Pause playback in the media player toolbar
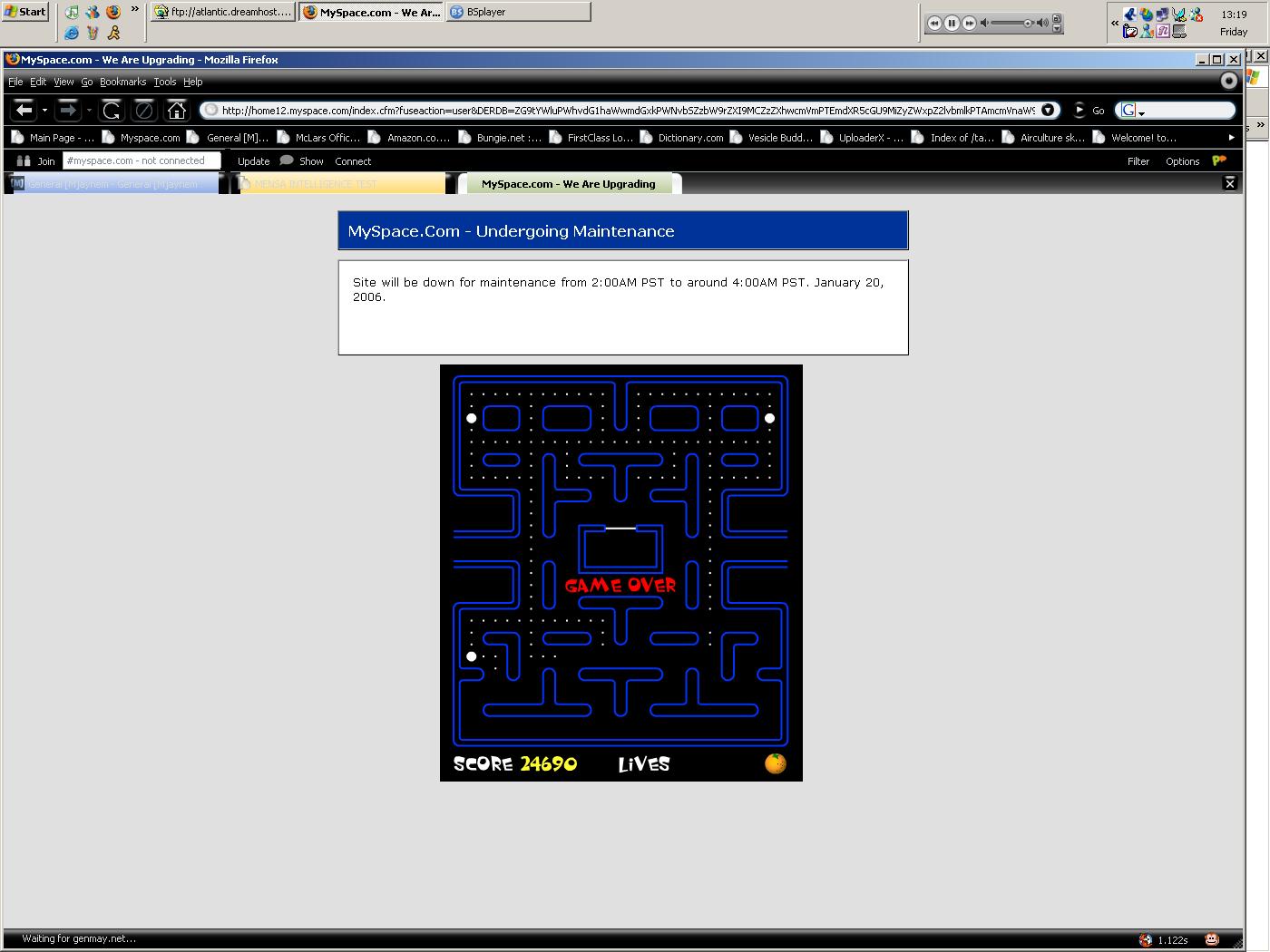This screenshot has width=1270, height=952. point(952,23)
